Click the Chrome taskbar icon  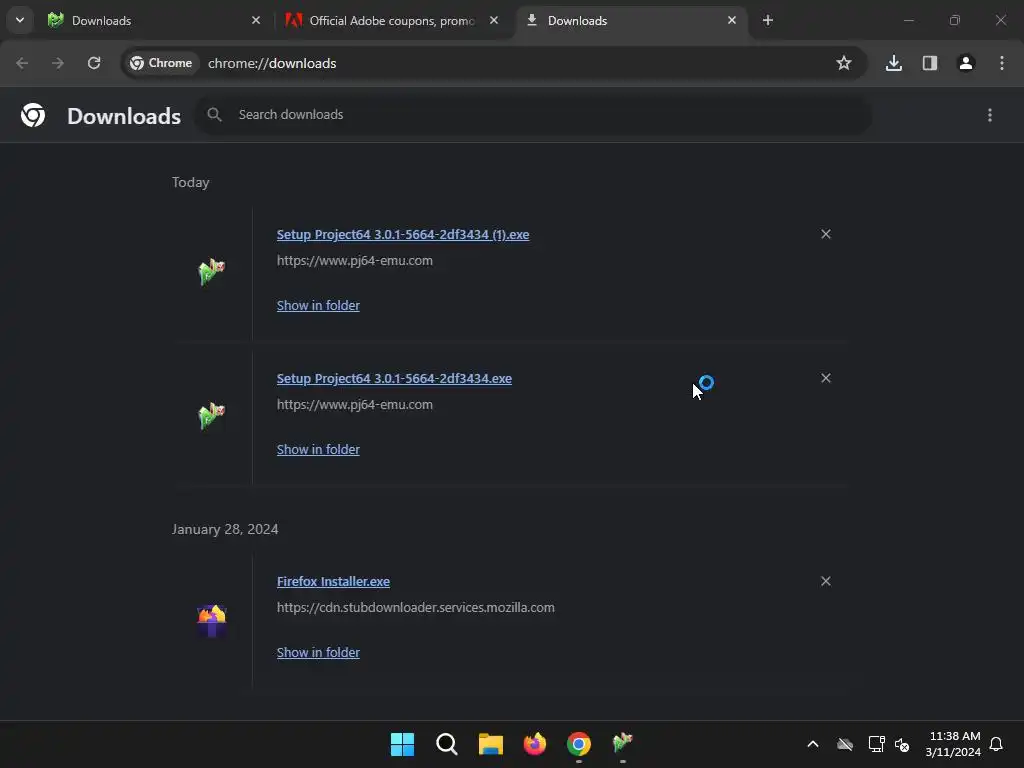(x=579, y=744)
